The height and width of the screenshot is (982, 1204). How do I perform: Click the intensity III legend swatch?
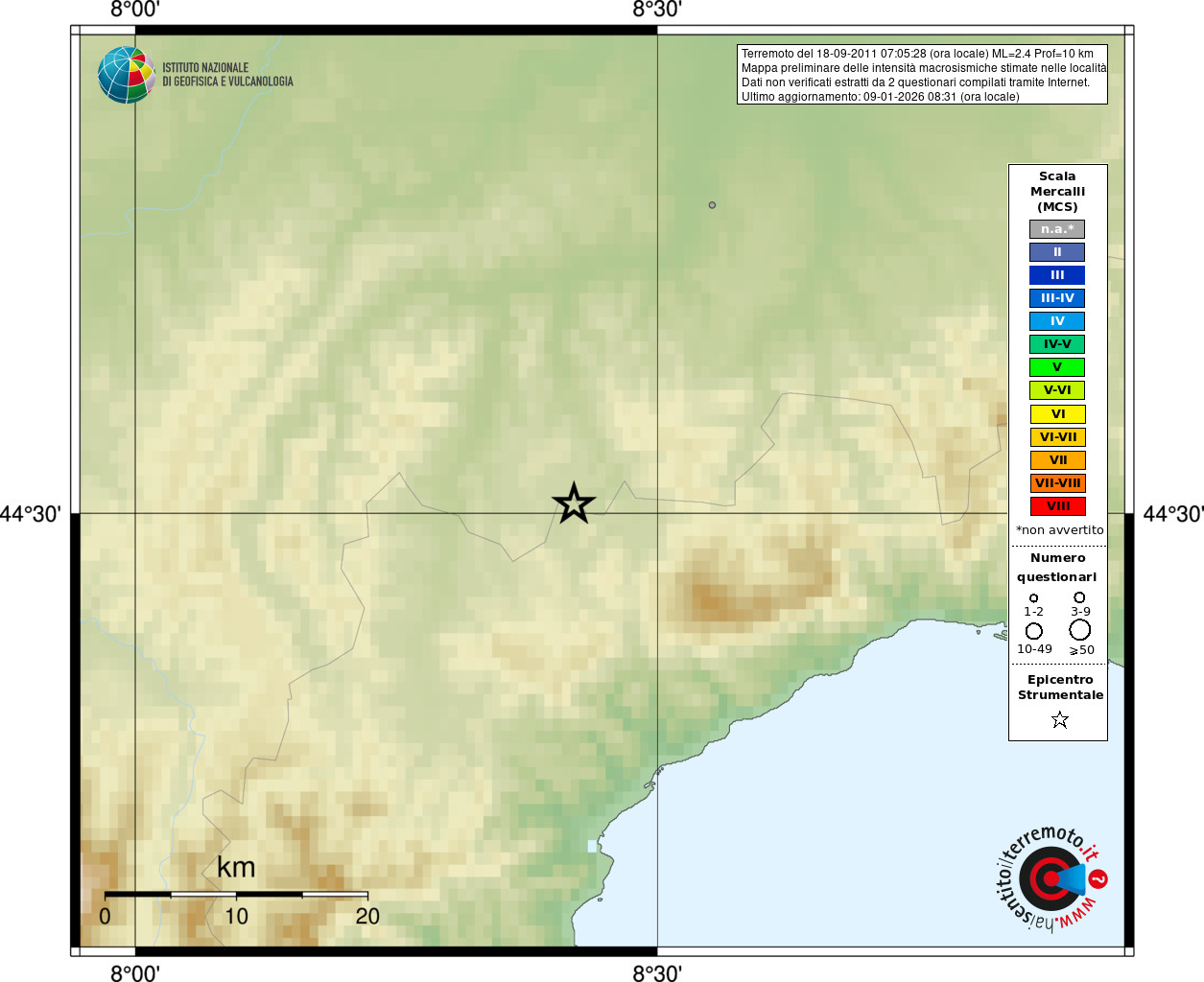coord(1057,275)
